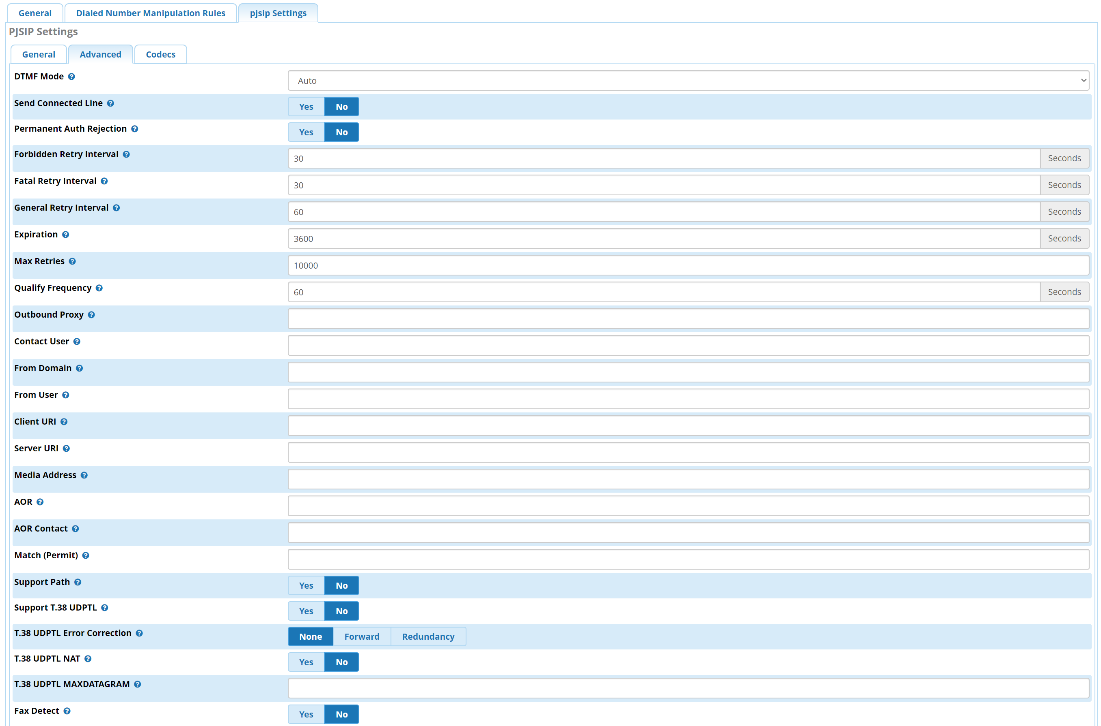
Task: Click the Max Retries input field
Action: pyautogui.click(x=688, y=265)
